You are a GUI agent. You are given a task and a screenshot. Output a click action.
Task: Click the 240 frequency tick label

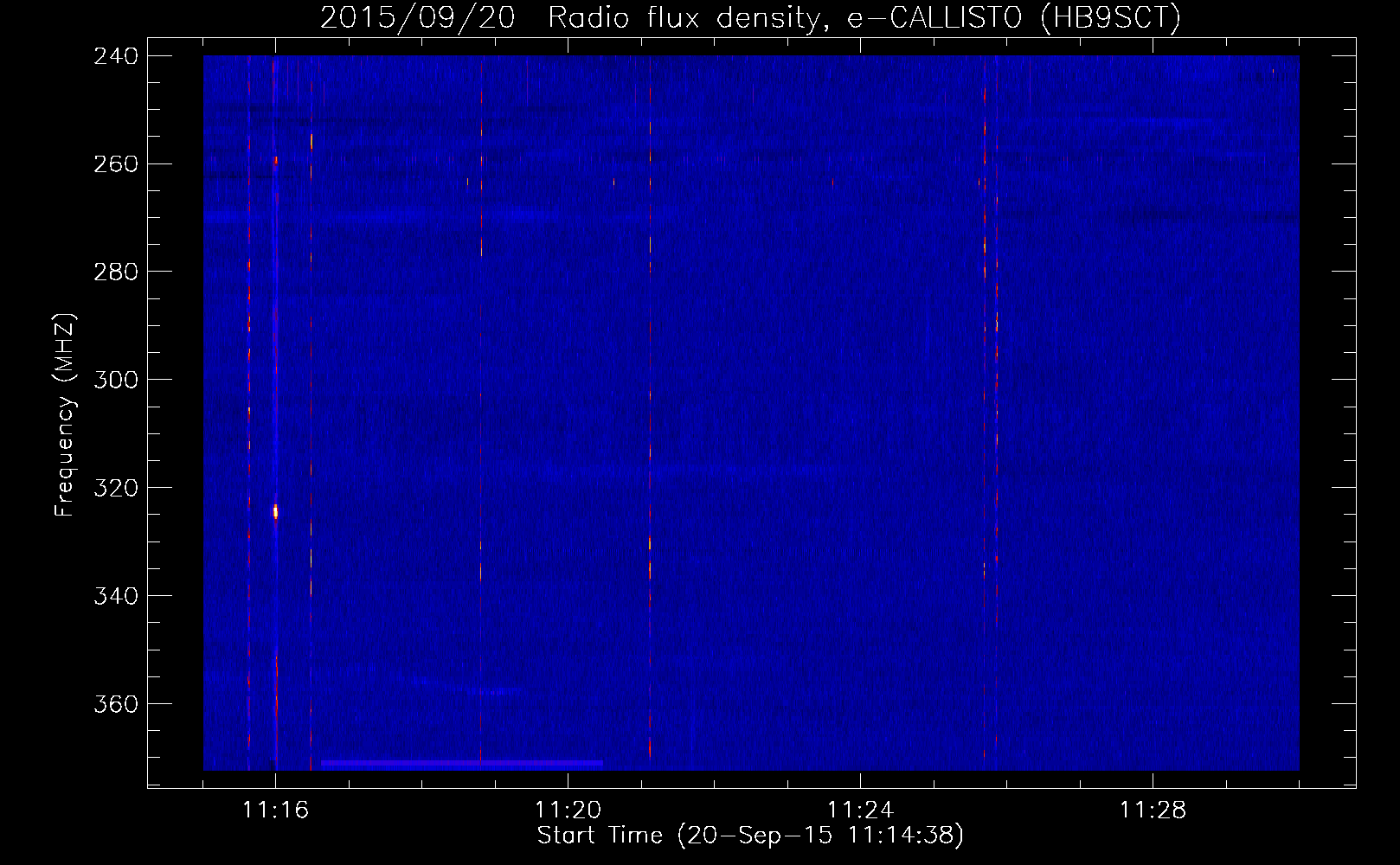tap(116, 56)
